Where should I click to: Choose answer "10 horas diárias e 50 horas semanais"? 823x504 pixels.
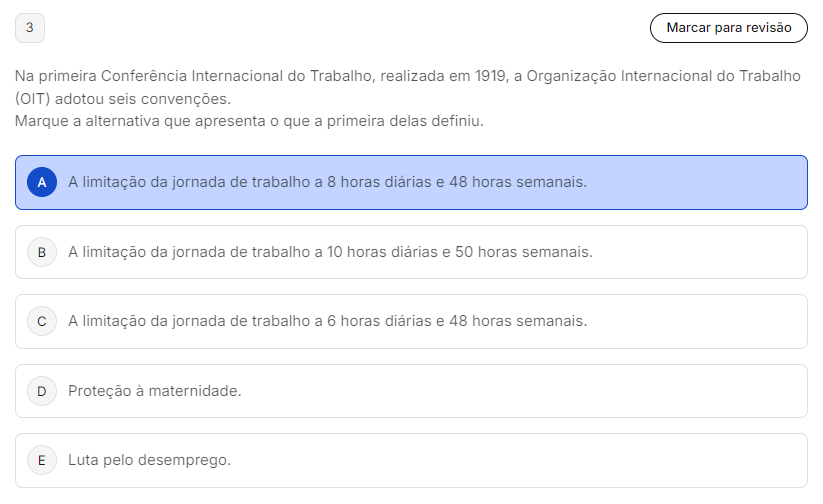[330, 252]
